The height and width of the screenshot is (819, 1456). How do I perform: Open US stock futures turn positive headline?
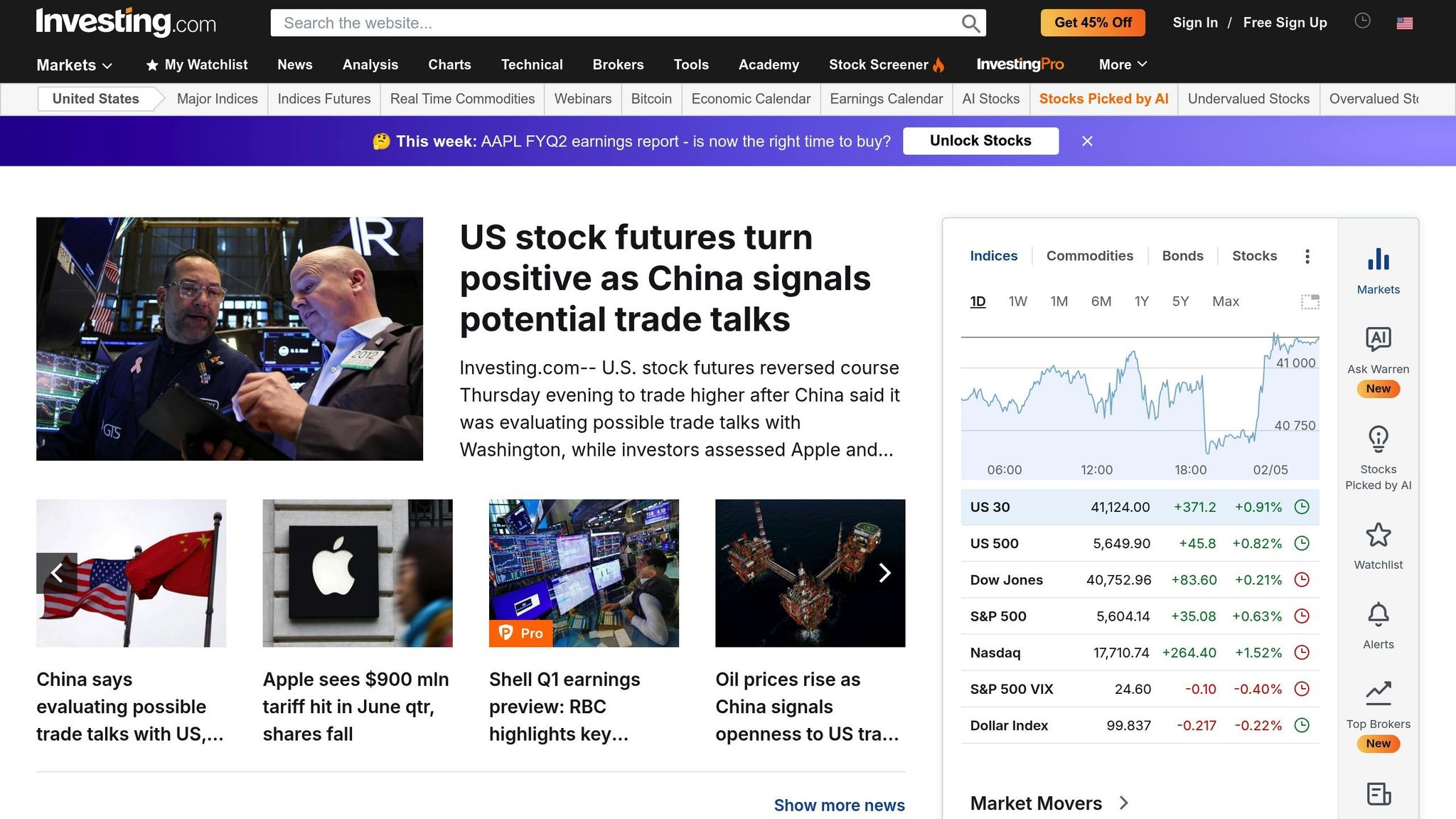665,278
